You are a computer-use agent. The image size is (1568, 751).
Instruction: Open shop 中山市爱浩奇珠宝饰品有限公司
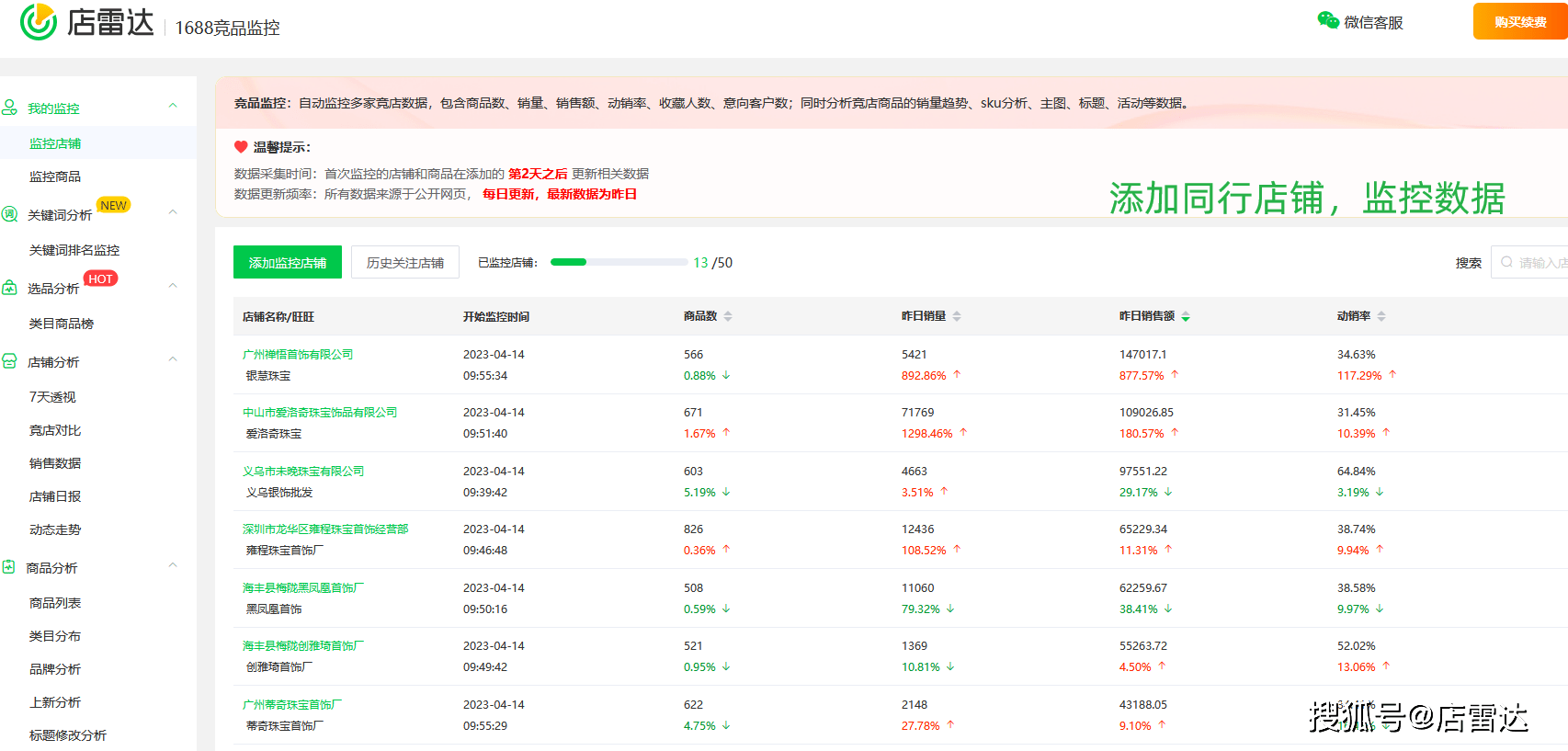(320, 412)
